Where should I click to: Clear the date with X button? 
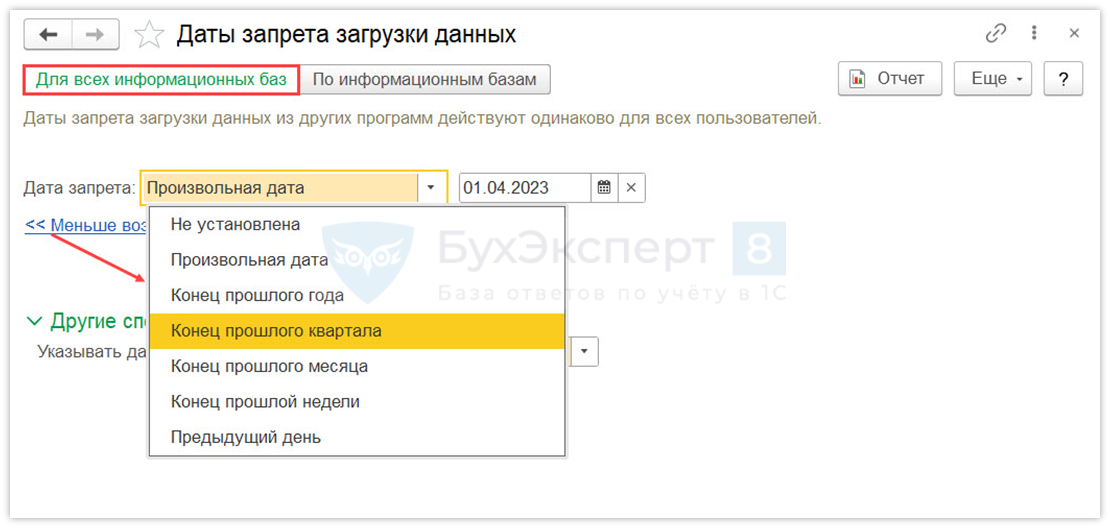632,187
